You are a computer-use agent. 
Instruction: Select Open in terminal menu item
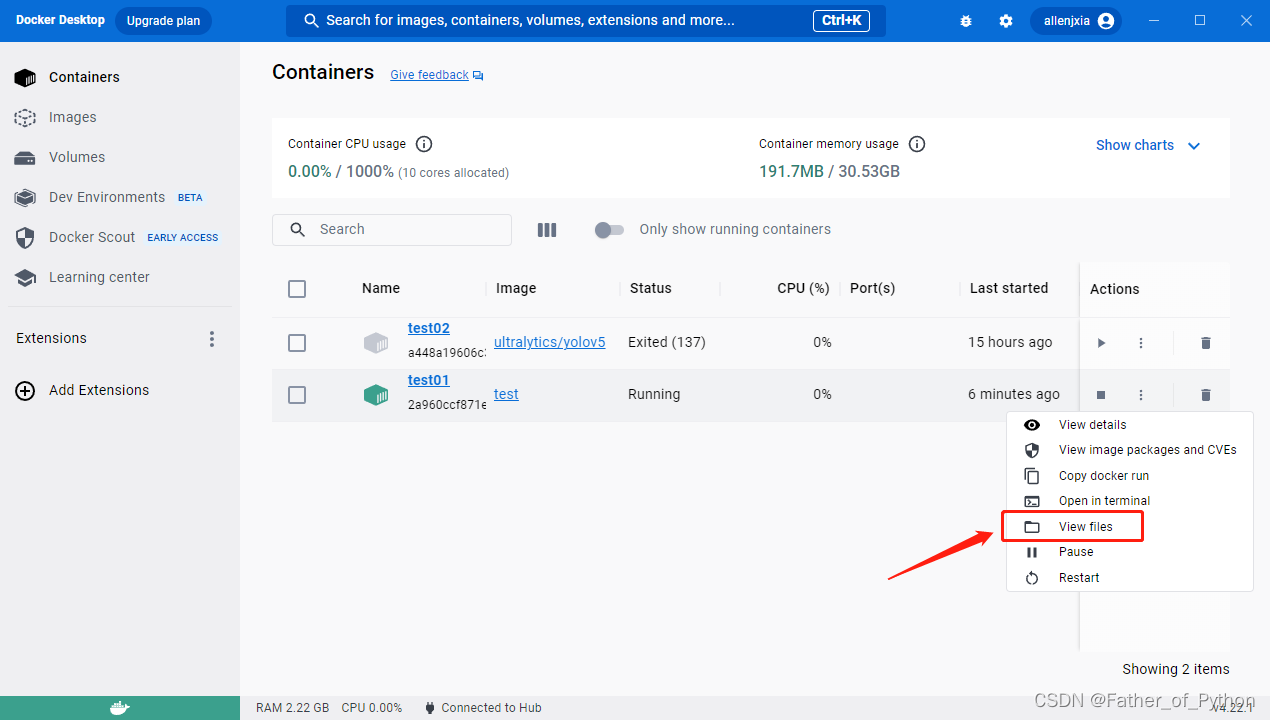1129,501
